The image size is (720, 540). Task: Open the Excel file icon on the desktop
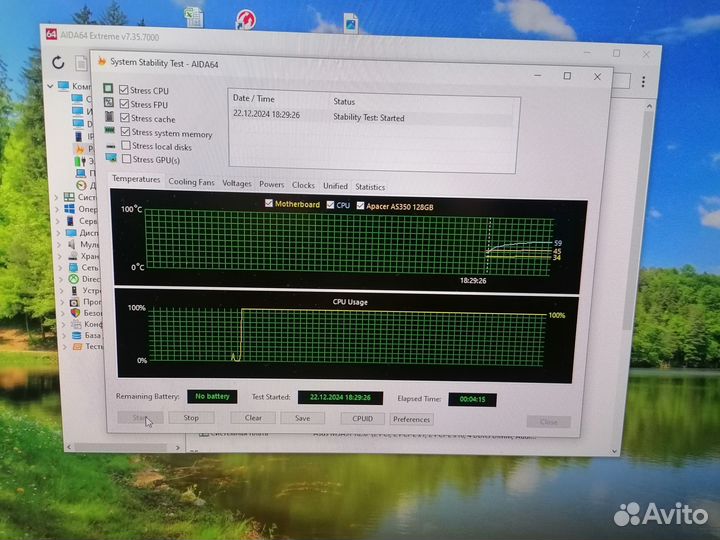(x=194, y=17)
